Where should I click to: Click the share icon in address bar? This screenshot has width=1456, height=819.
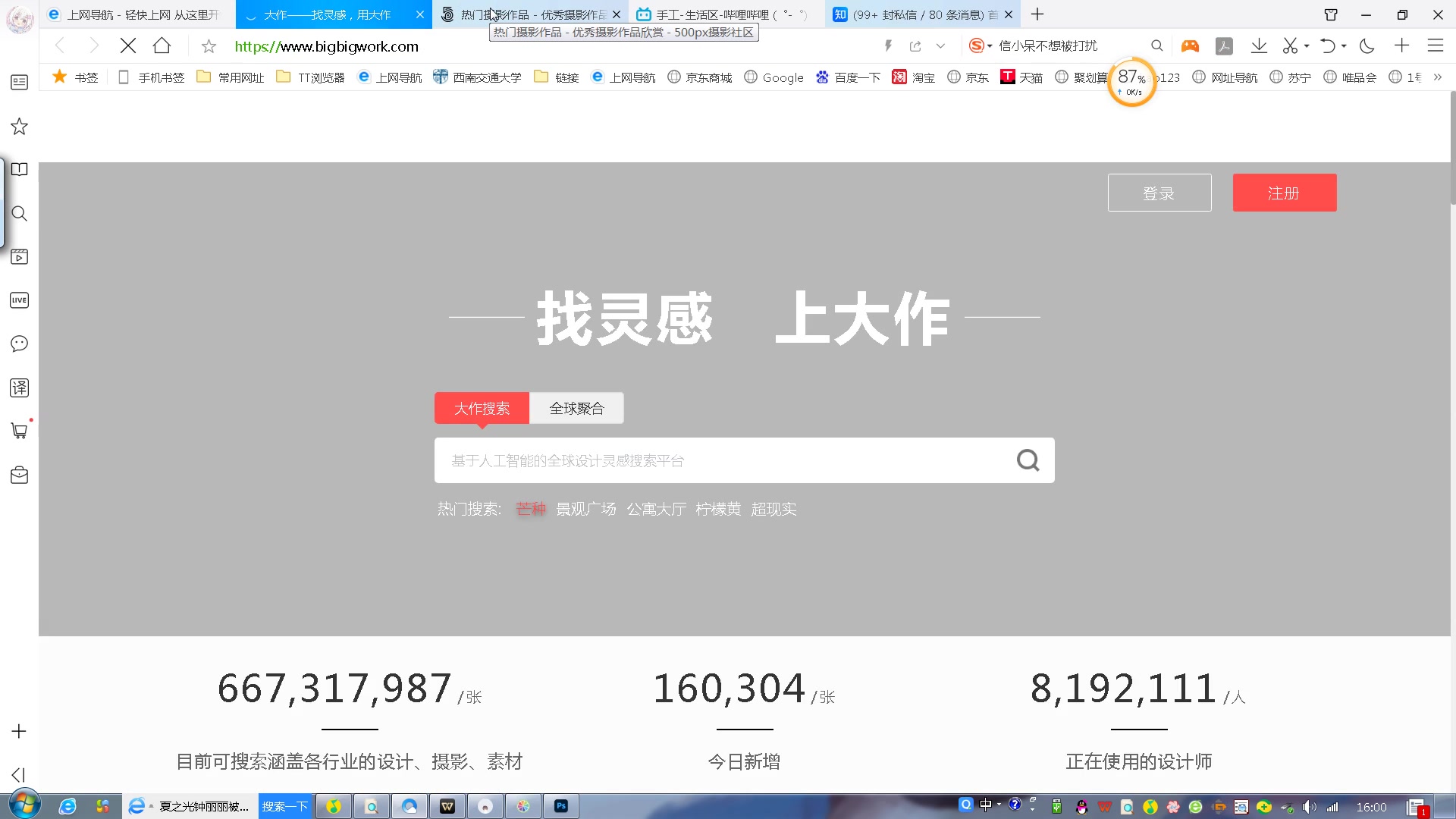pos(915,45)
